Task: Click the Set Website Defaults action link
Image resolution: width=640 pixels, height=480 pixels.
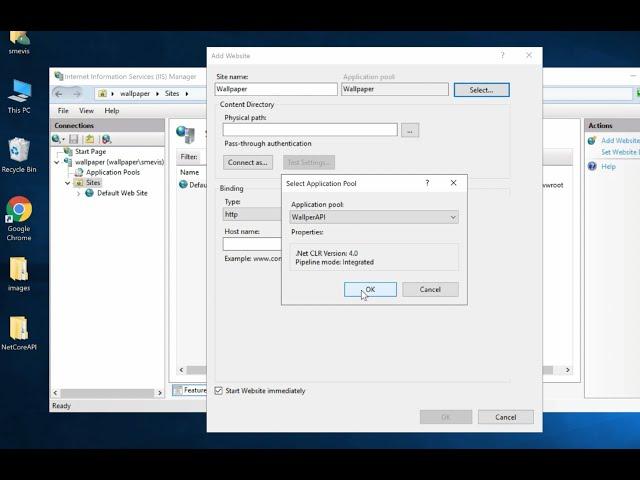Action: click(x=620, y=152)
